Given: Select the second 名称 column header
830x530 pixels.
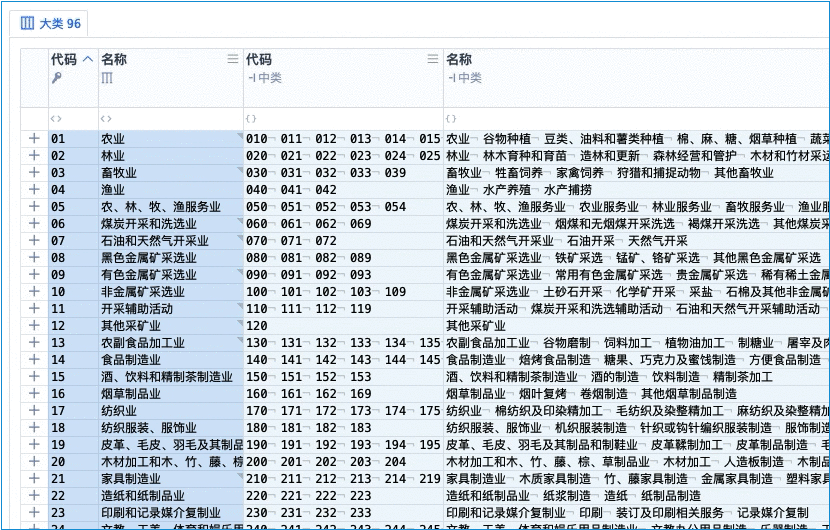Looking at the screenshot, I should pos(630,60).
